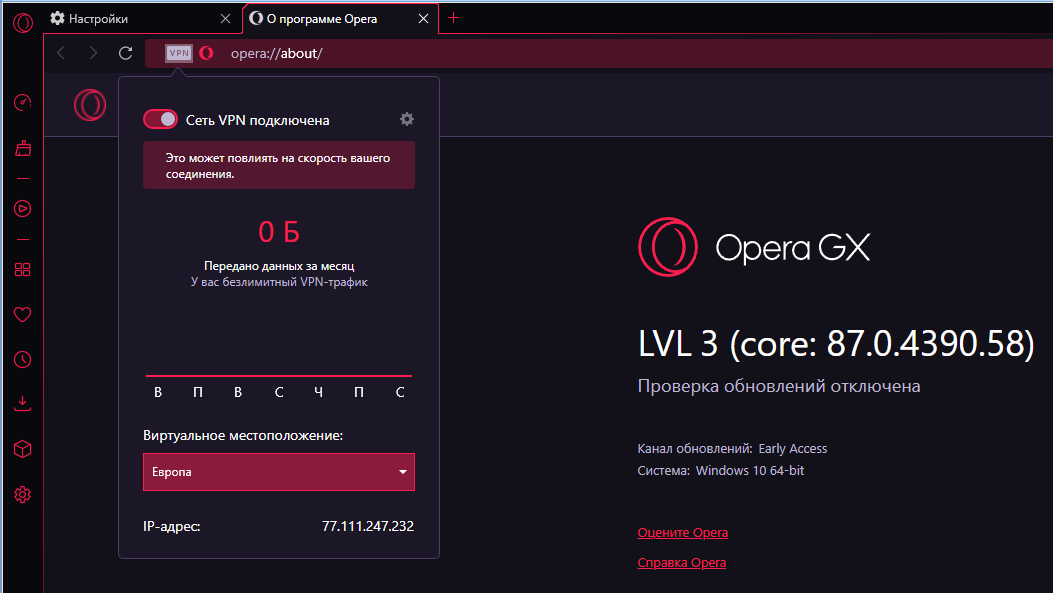Click the Ч day label in VPN chart
Viewport: 1053px width, 593px height.
319,392
